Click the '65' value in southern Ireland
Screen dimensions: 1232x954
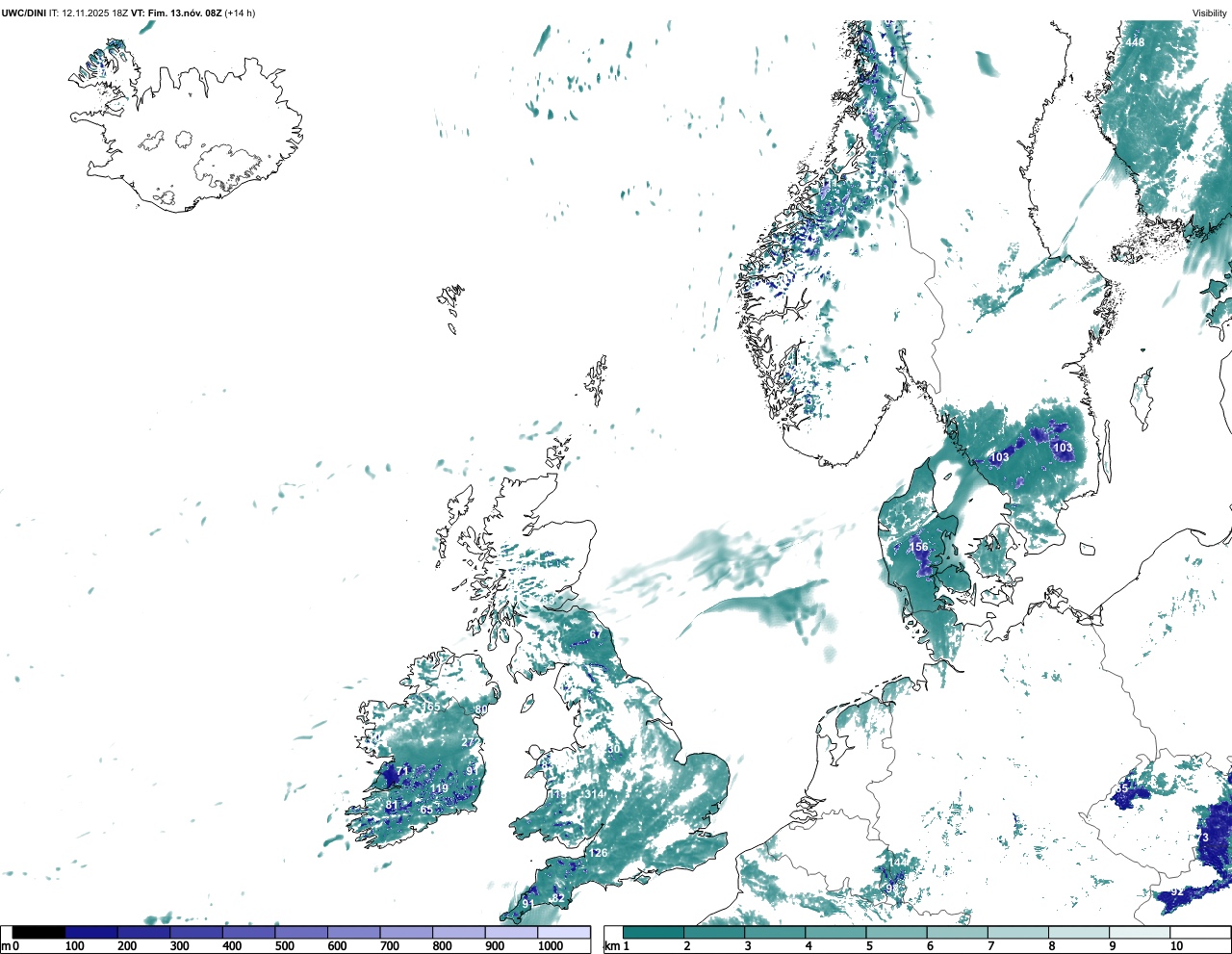426,811
